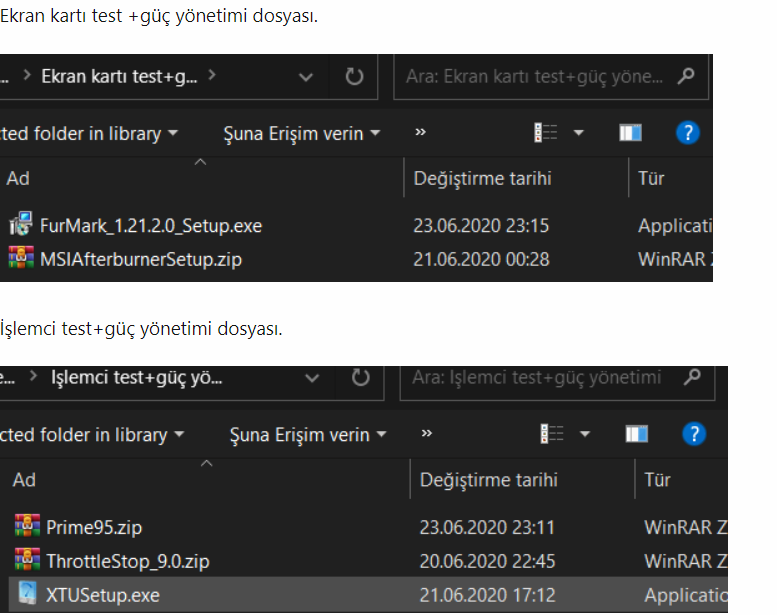
Task: Toggle preview pane in lower Explorer window
Action: coord(636,434)
